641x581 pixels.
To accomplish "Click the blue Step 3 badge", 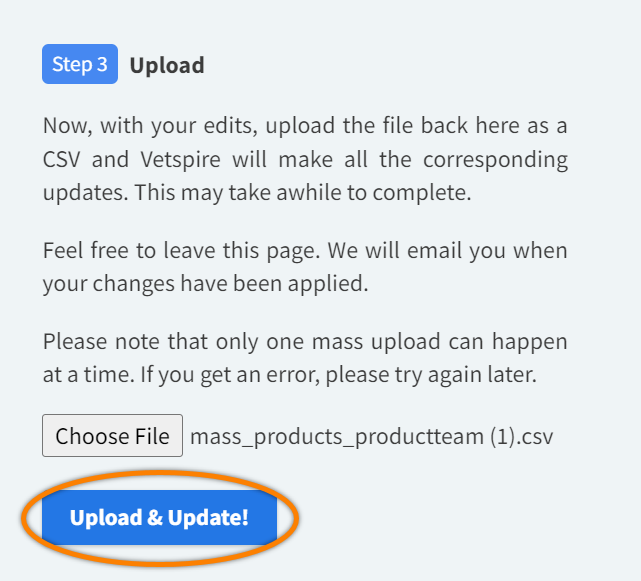I will [80, 65].
